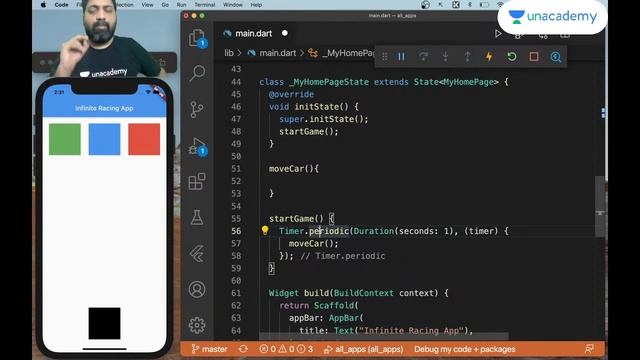
Task: Open errors and warnings count in status bar
Action: [x=286, y=349]
